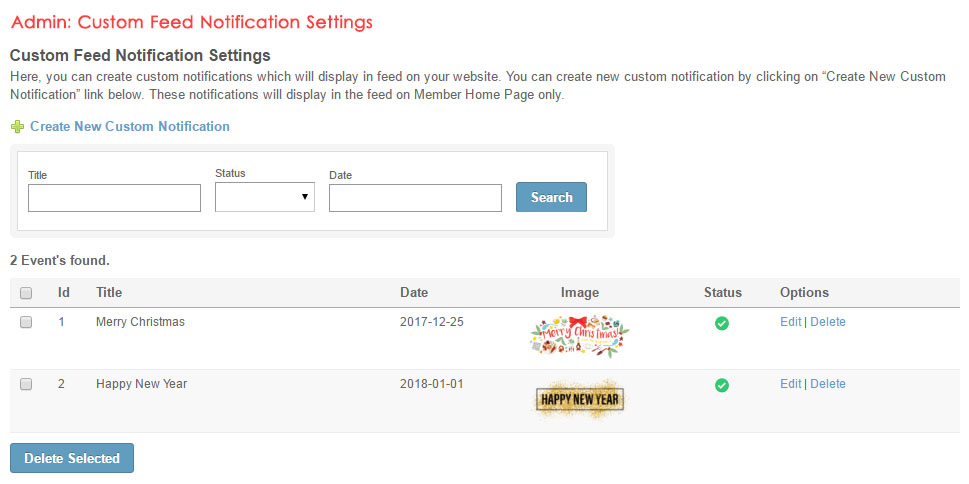Image resolution: width=969 pixels, height=484 pixels.
Task: Click the Date column header
Action: (414, 293)
